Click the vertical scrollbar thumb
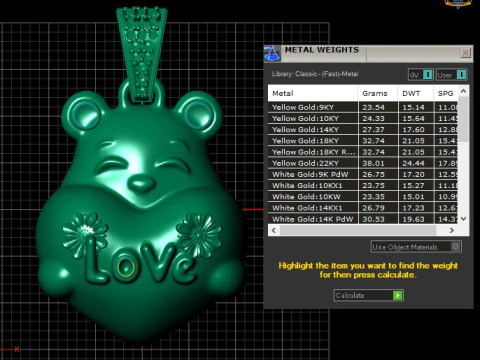Image resolution: width=480 pixels, height=360 pixels. pyautogui.click(x=463, y=119)
